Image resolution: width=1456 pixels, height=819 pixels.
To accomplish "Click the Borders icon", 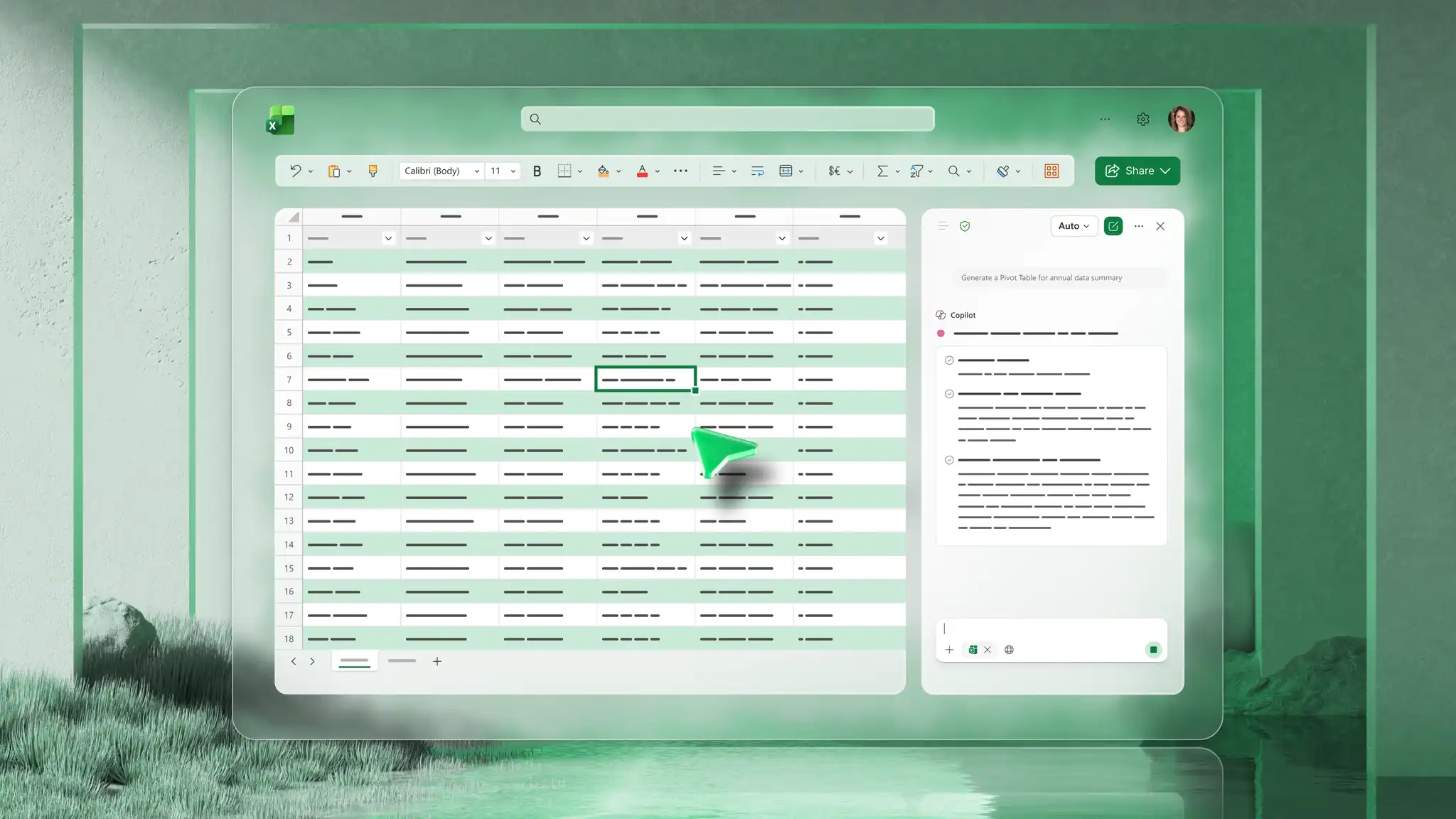I will (564, 171).
